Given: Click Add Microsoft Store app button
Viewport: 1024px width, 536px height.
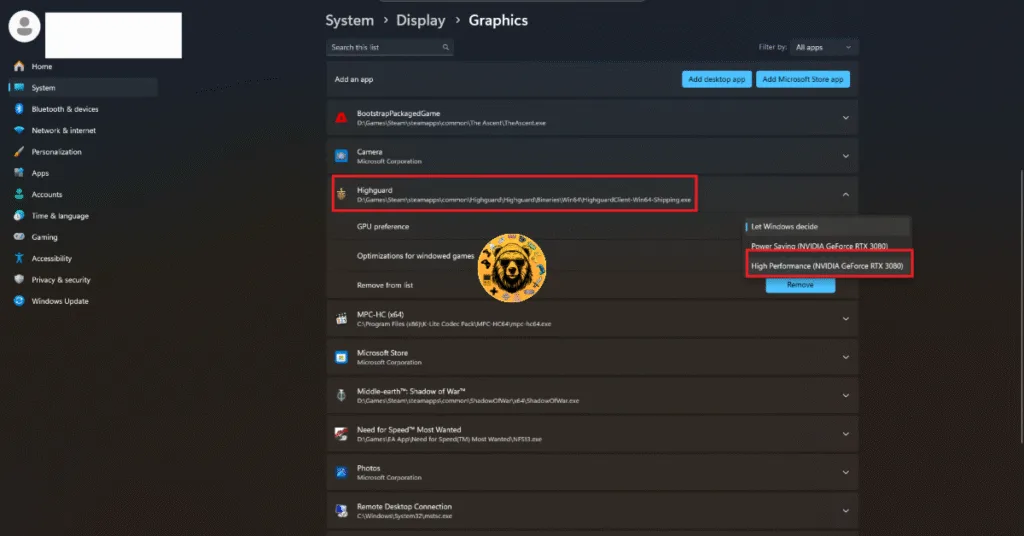Looking at the screenshot, I should [803, 79].
